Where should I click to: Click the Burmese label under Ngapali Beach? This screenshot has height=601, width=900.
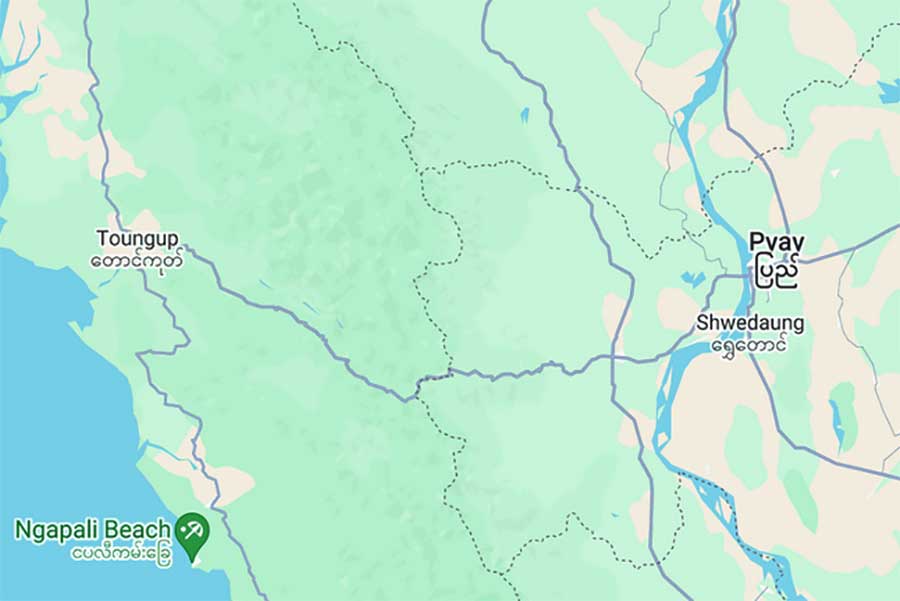coord(122,555)
